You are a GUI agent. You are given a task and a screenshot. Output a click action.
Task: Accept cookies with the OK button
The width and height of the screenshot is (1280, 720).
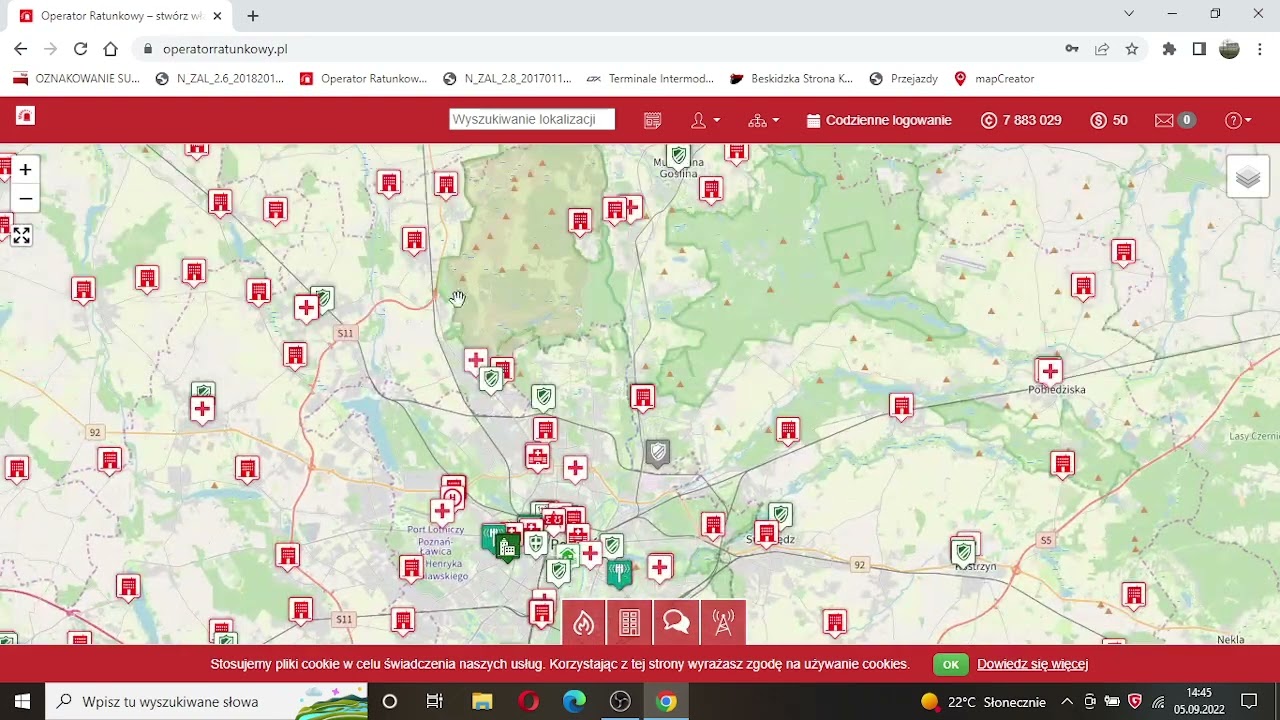click(950, 664)
